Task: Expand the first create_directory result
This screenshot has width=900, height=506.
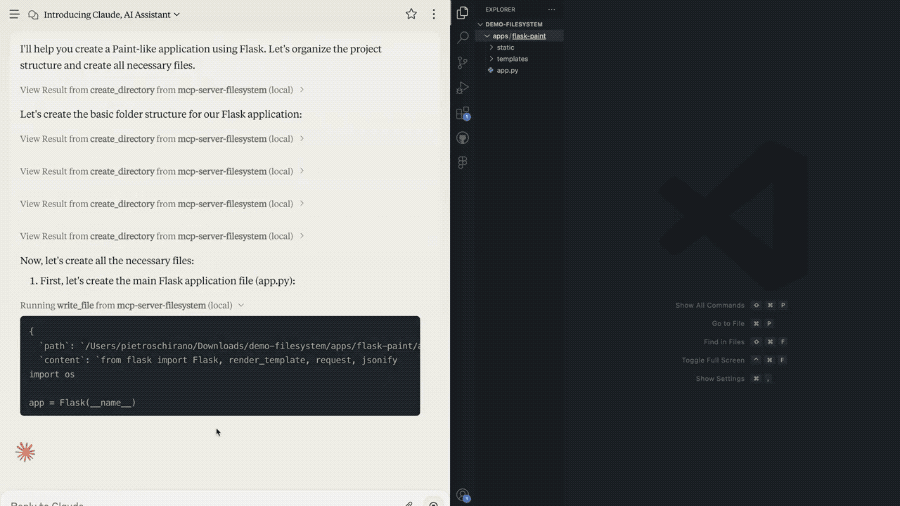Action: pyautogui.click(x=162, y=89)
